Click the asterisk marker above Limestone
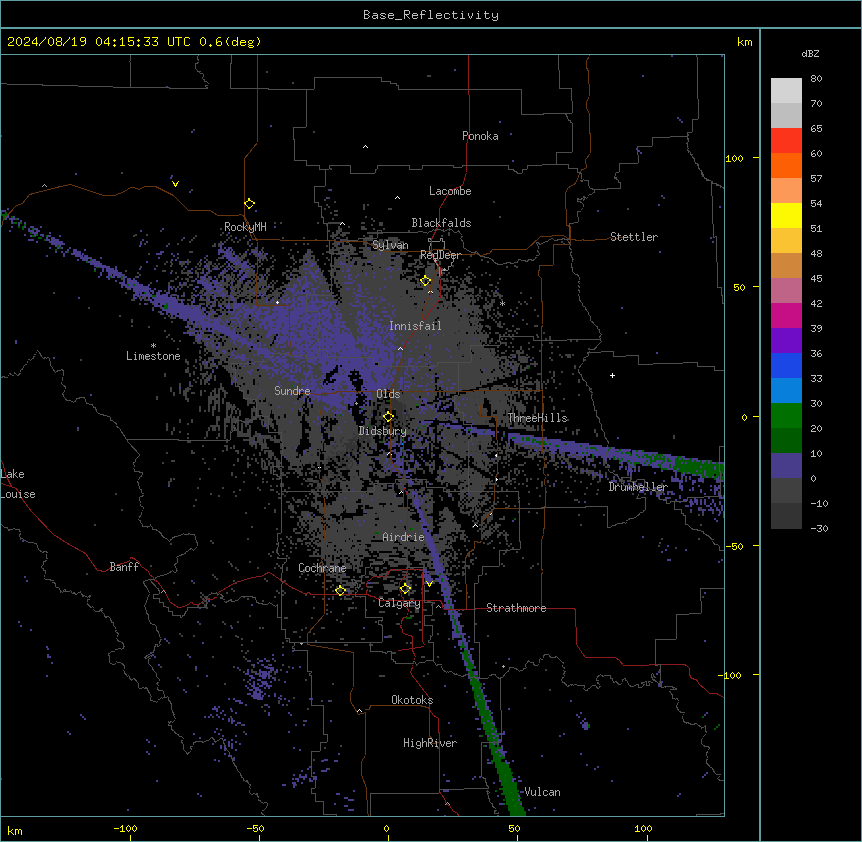Screen dimensions: 862x842 click(153, 346)
